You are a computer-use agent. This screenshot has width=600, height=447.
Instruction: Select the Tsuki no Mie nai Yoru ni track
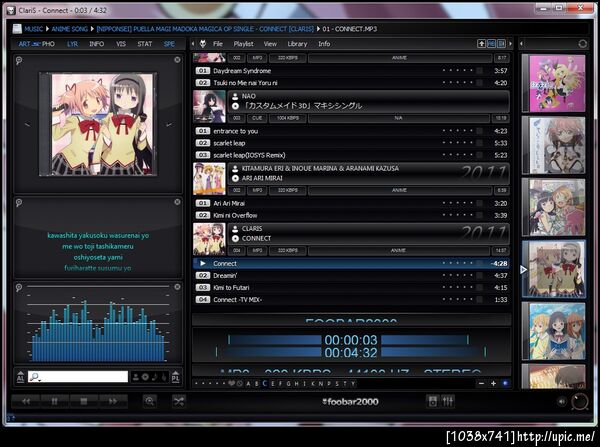tap(351, 83)
